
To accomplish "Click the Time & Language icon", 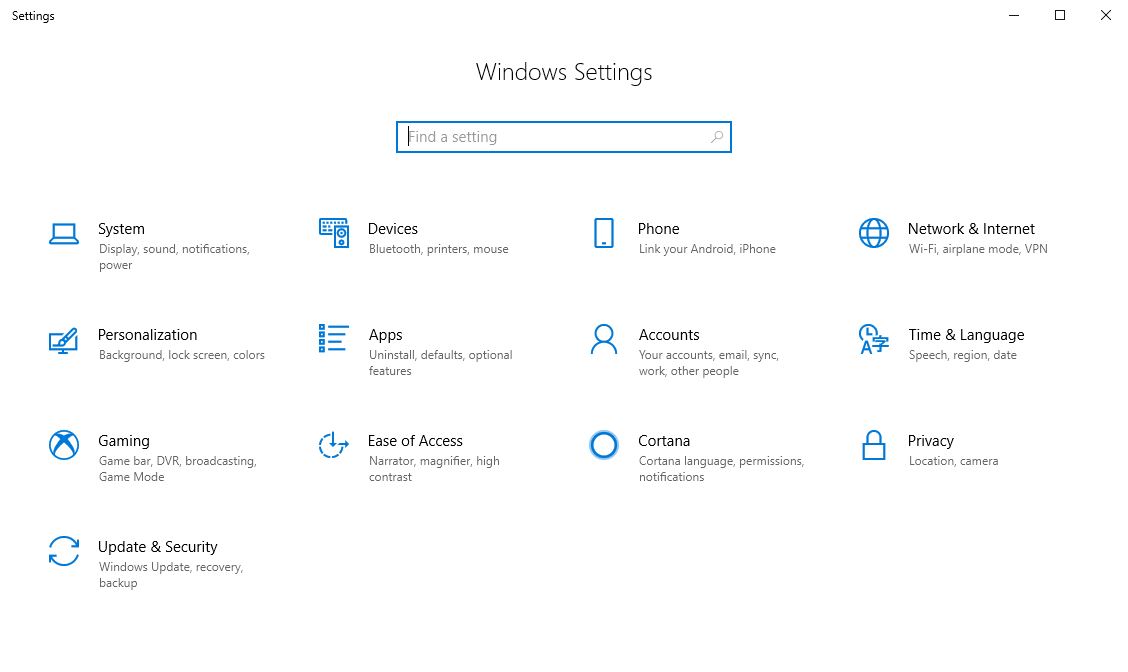I will tap(874, 340).
